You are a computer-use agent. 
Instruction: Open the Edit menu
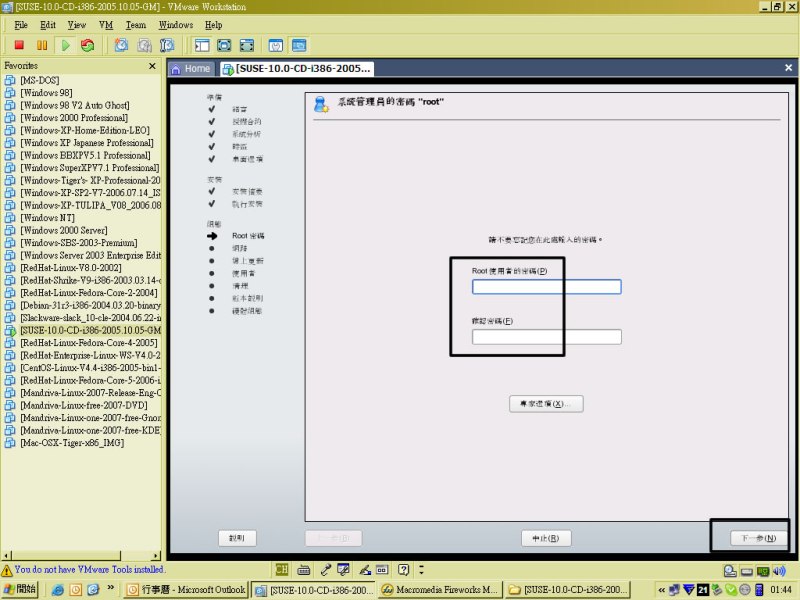(48, 25)
